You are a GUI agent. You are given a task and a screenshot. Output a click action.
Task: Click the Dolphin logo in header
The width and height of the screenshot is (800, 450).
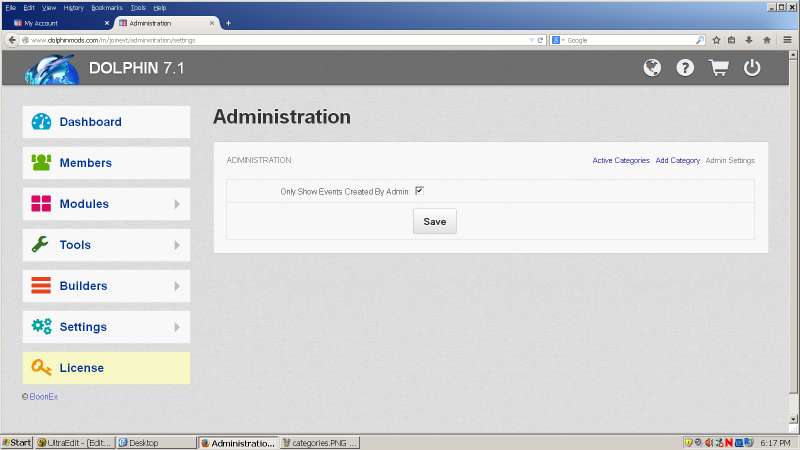tap(52, 69)
